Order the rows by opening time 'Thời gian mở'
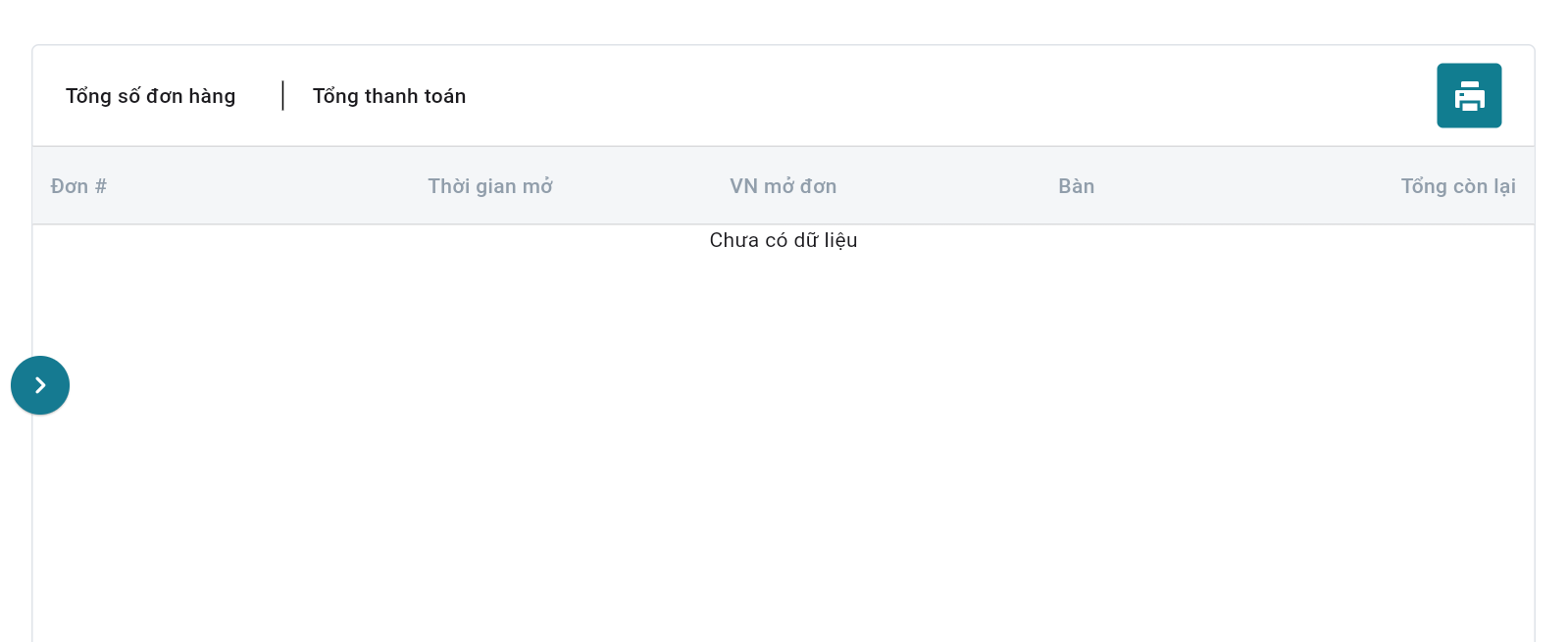 tap(490, 186)
